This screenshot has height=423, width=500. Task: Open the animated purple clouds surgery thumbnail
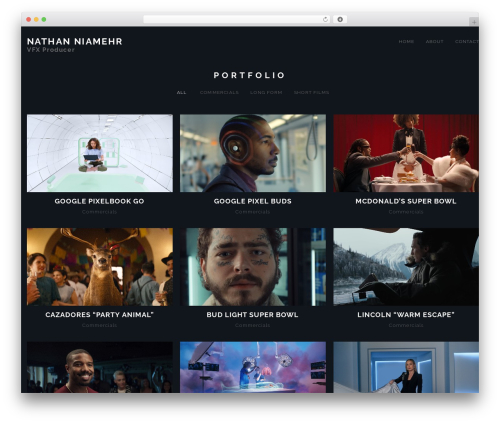click(x=253, y=367)
